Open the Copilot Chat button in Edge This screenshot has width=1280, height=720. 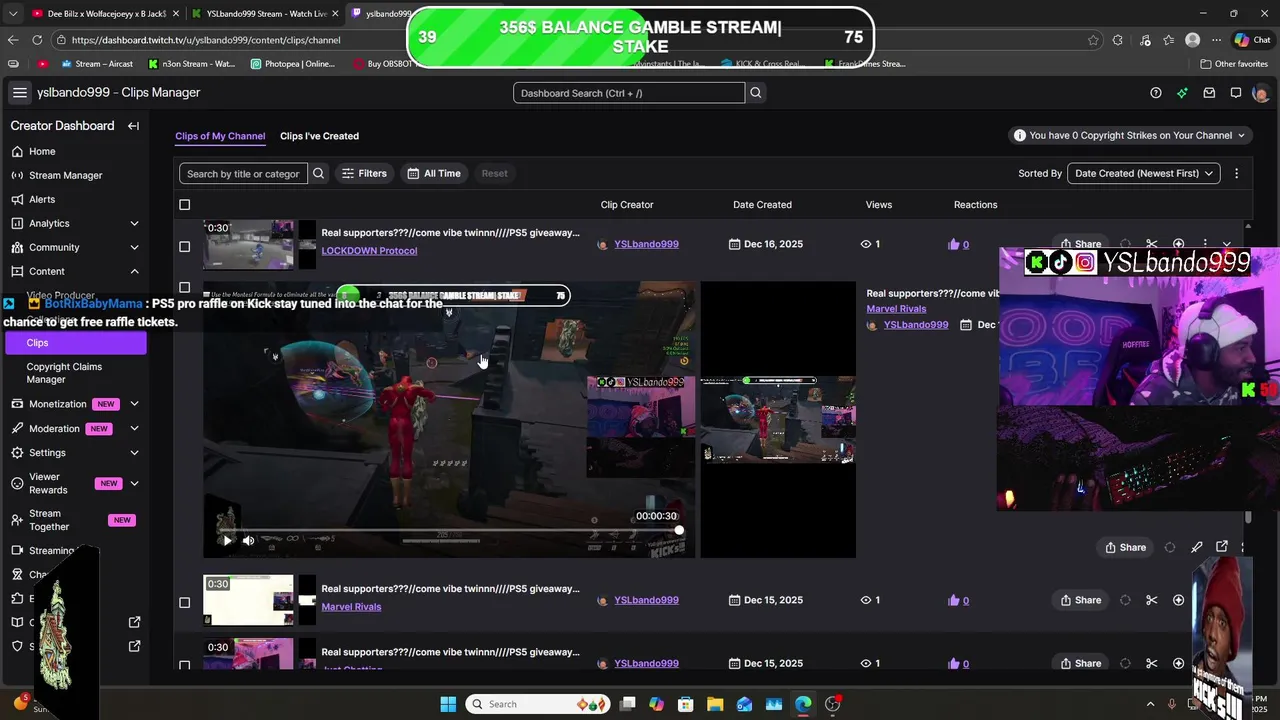pos(1253,40)
